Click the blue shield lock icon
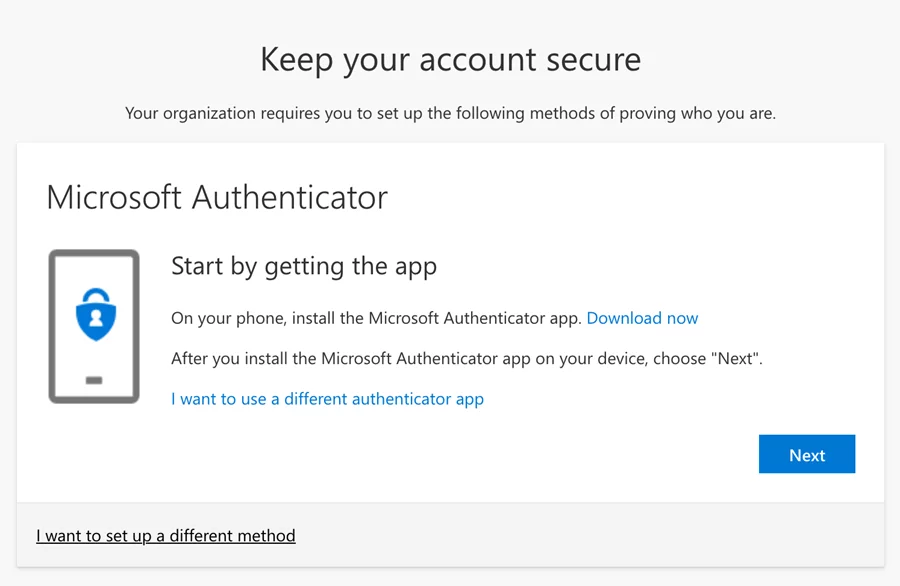900x586 pixels. [96, 316]
